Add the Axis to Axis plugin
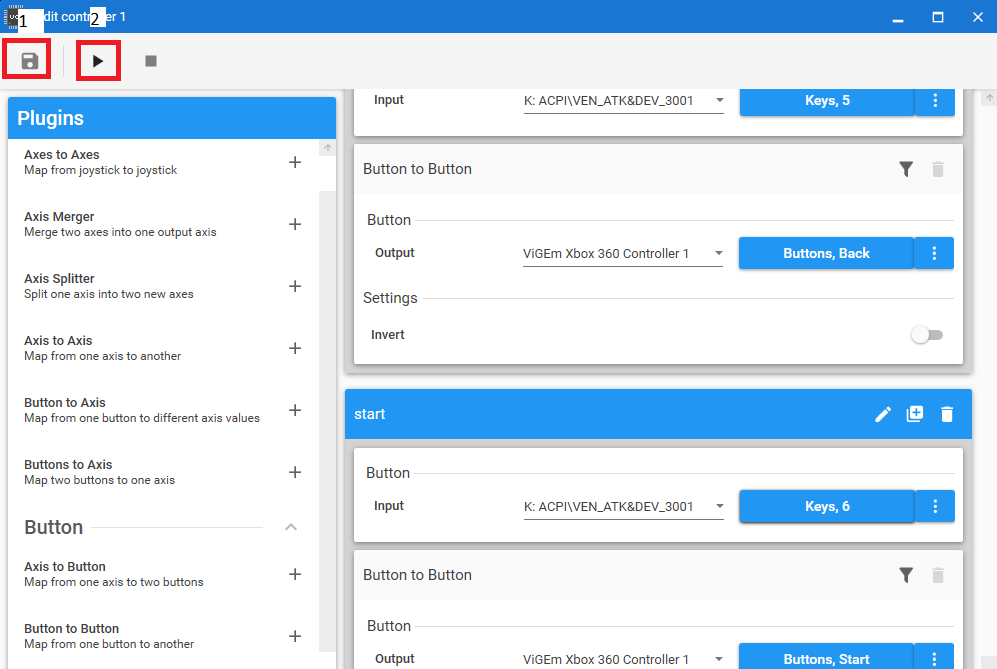The image size is (997, 669). (294, 348)
